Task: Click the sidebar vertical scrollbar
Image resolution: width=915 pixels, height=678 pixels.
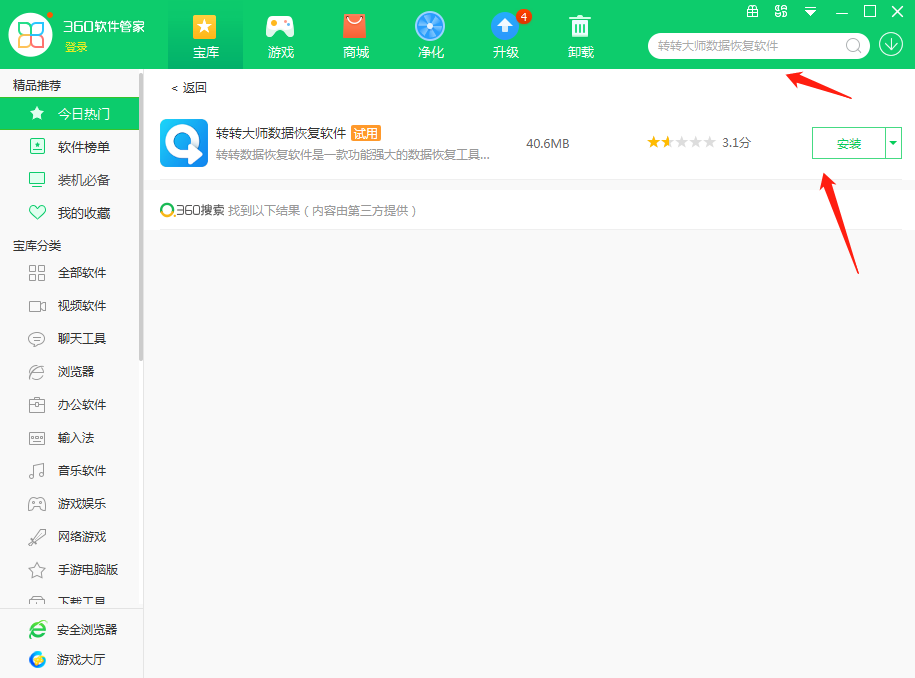Action: pyautogui.click(x=141, y=217)
